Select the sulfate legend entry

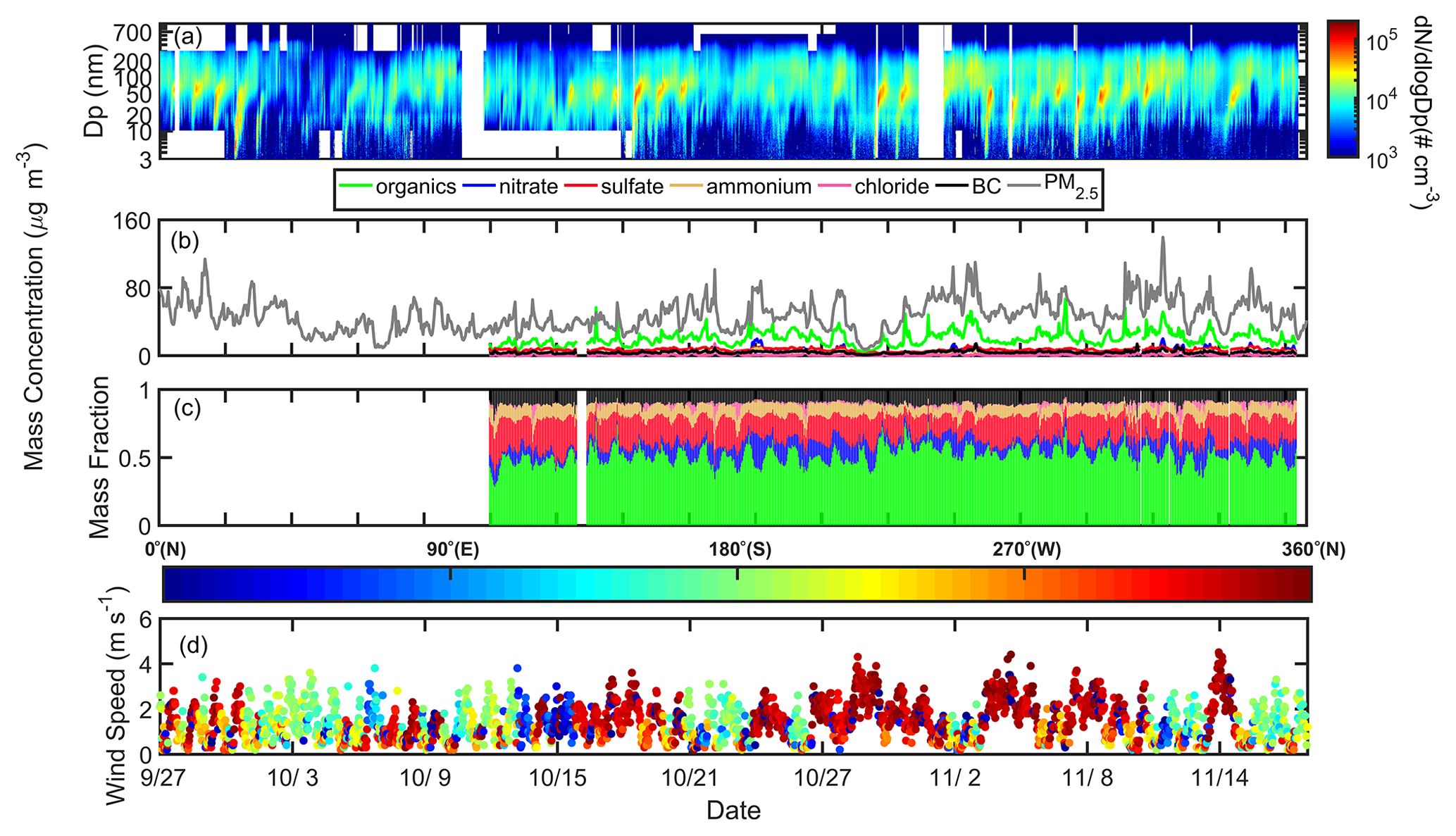coord(632,187)
